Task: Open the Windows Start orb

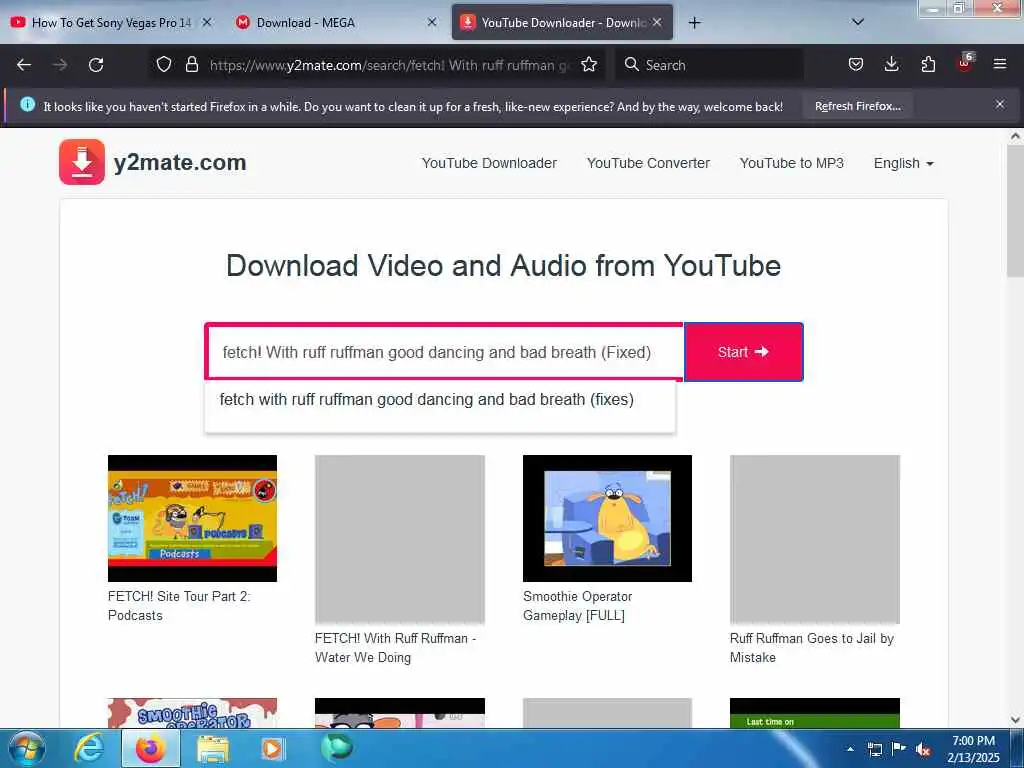Action: 26,749
